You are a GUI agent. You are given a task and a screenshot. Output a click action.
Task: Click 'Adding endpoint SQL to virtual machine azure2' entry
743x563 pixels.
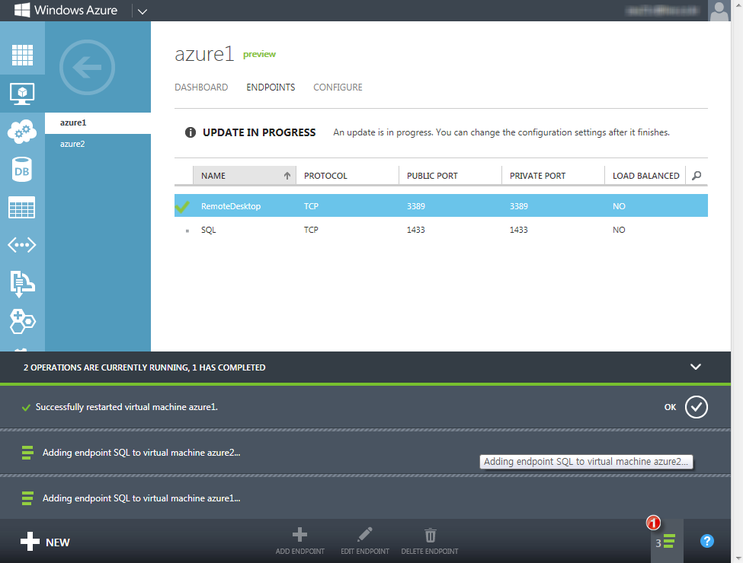coord(141,453)
